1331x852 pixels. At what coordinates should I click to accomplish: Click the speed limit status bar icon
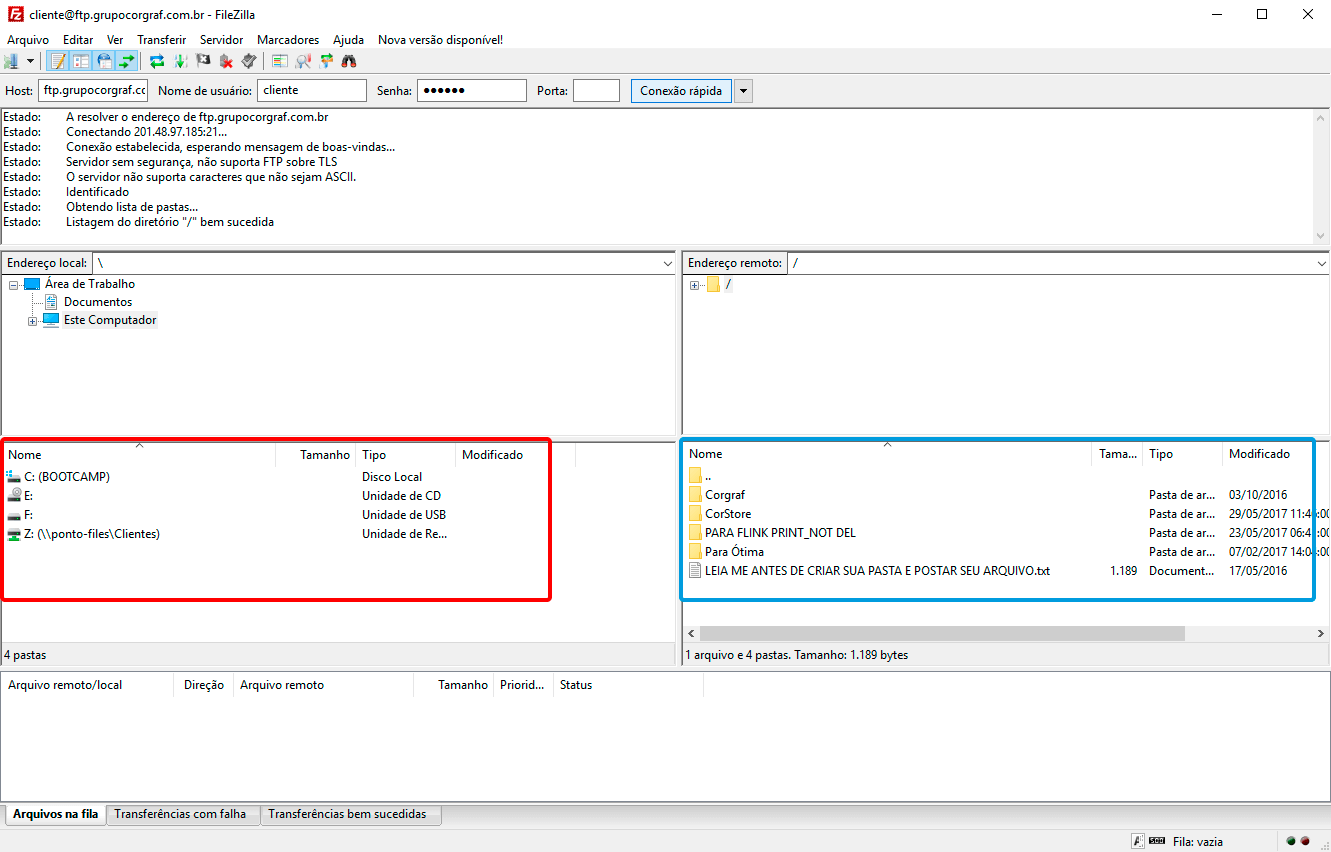tap(1157, 841)
